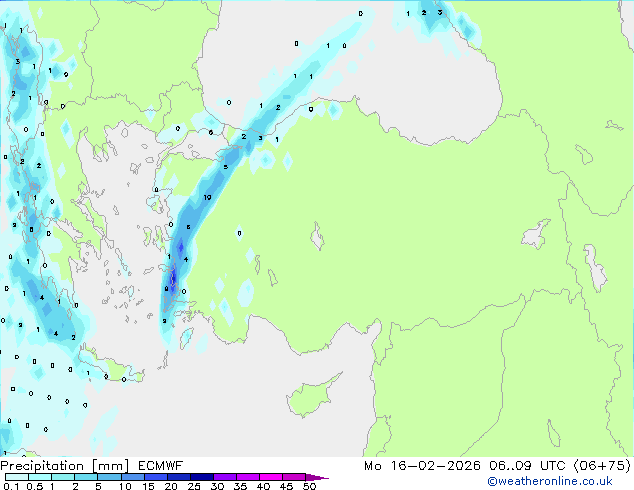The height and width of the screenshot is (490, 634).
Task: Click the 0.1–0.5 mm palest legend swatch
Action: click(17, 477)
